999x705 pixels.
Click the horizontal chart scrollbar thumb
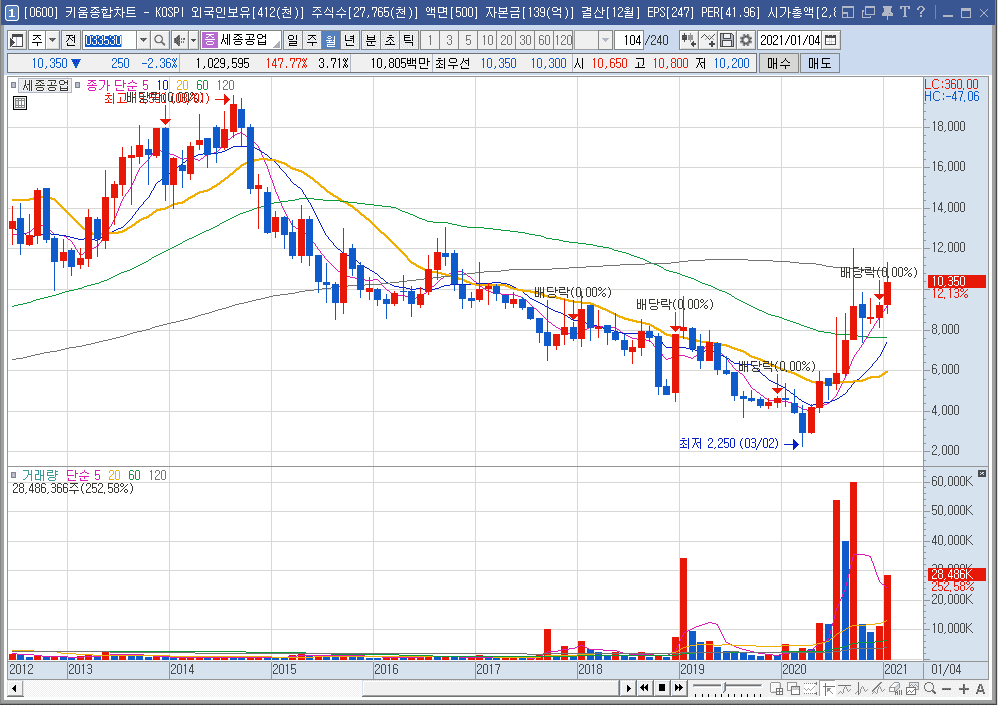coord(491,688)
